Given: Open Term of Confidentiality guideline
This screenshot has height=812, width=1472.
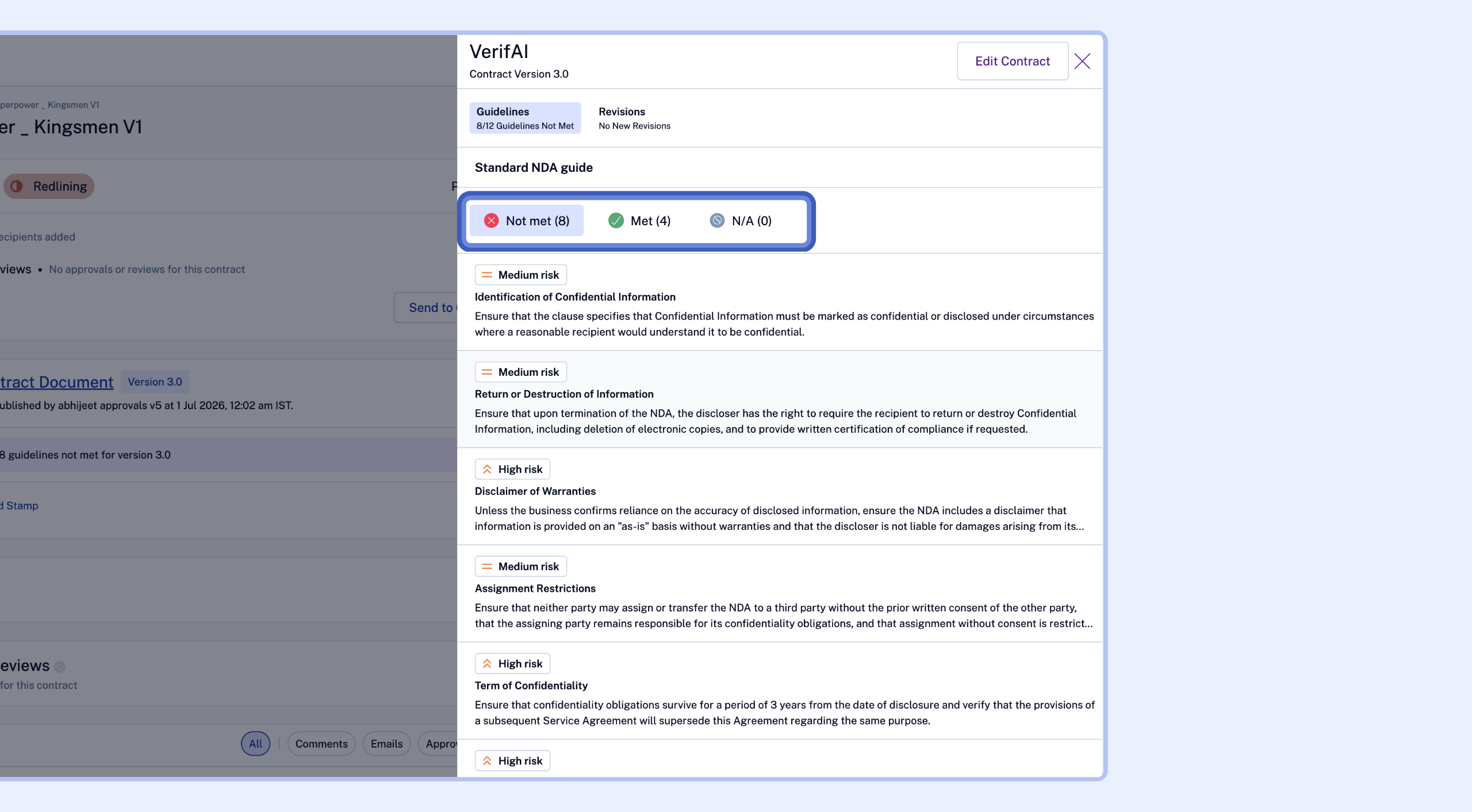Looking at the screenshot, I should [780, 691].
